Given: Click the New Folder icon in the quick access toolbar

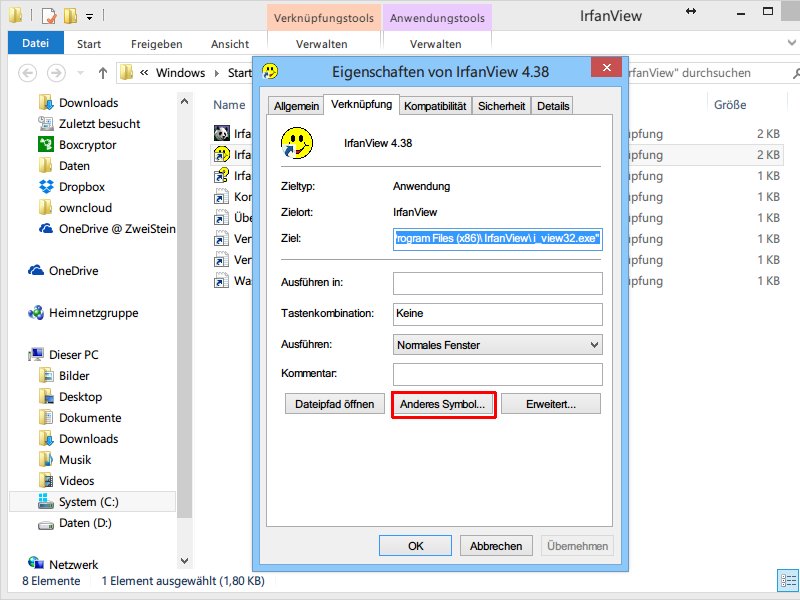Looking at the screenshot, I should [x=70, y=16].
